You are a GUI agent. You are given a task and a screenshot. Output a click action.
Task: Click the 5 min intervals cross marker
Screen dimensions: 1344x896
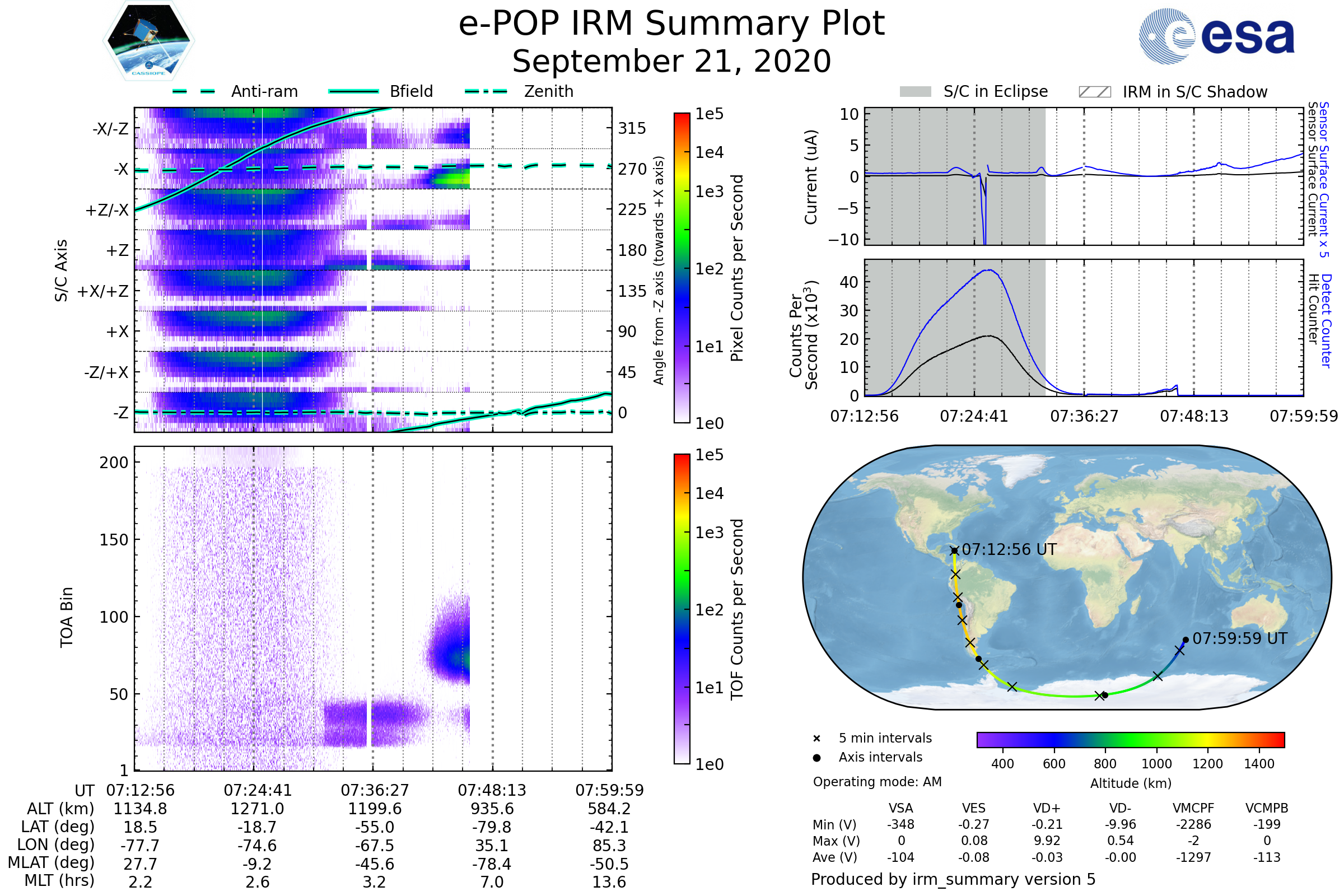(816, 738)
